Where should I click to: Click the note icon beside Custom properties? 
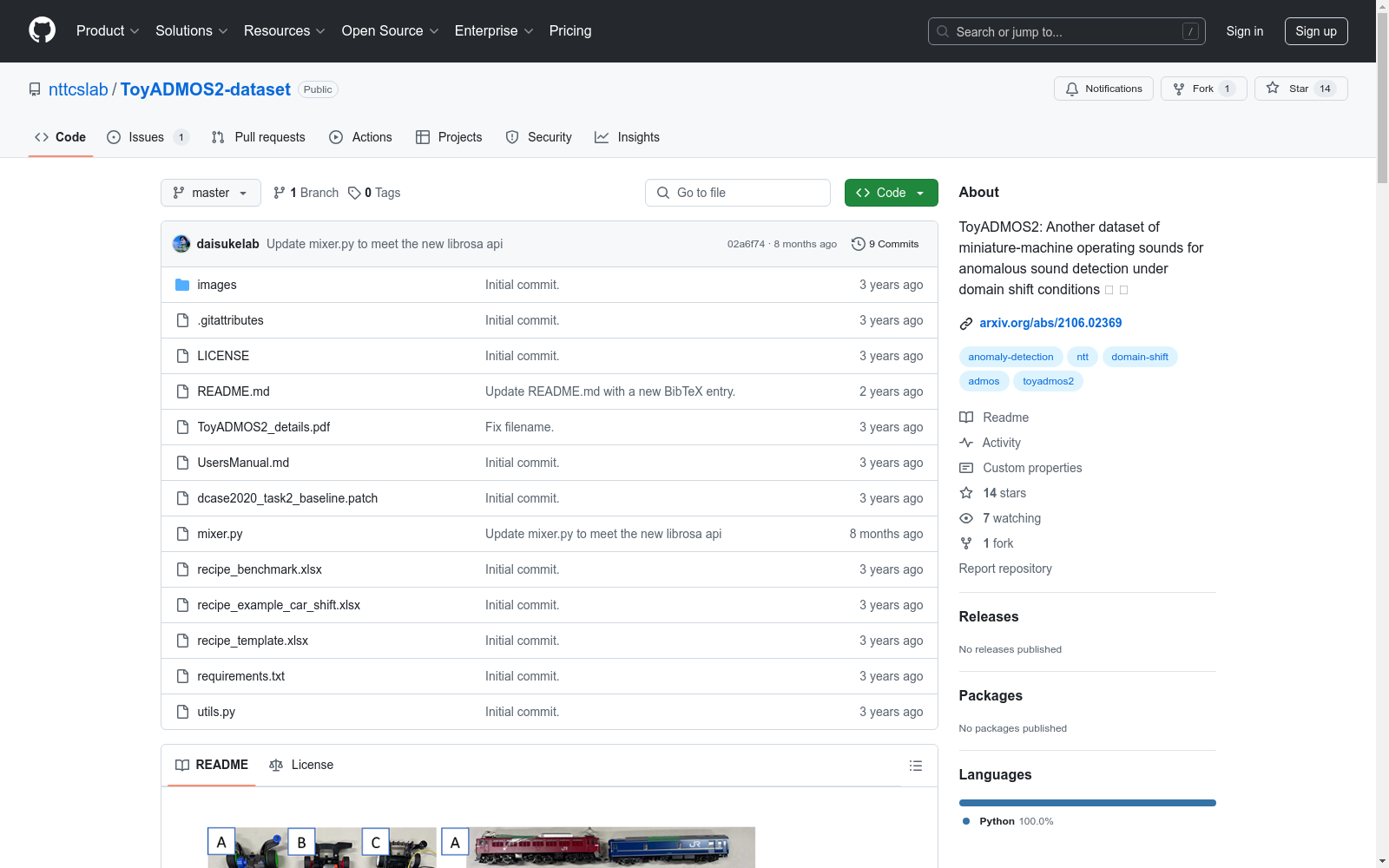966,468
